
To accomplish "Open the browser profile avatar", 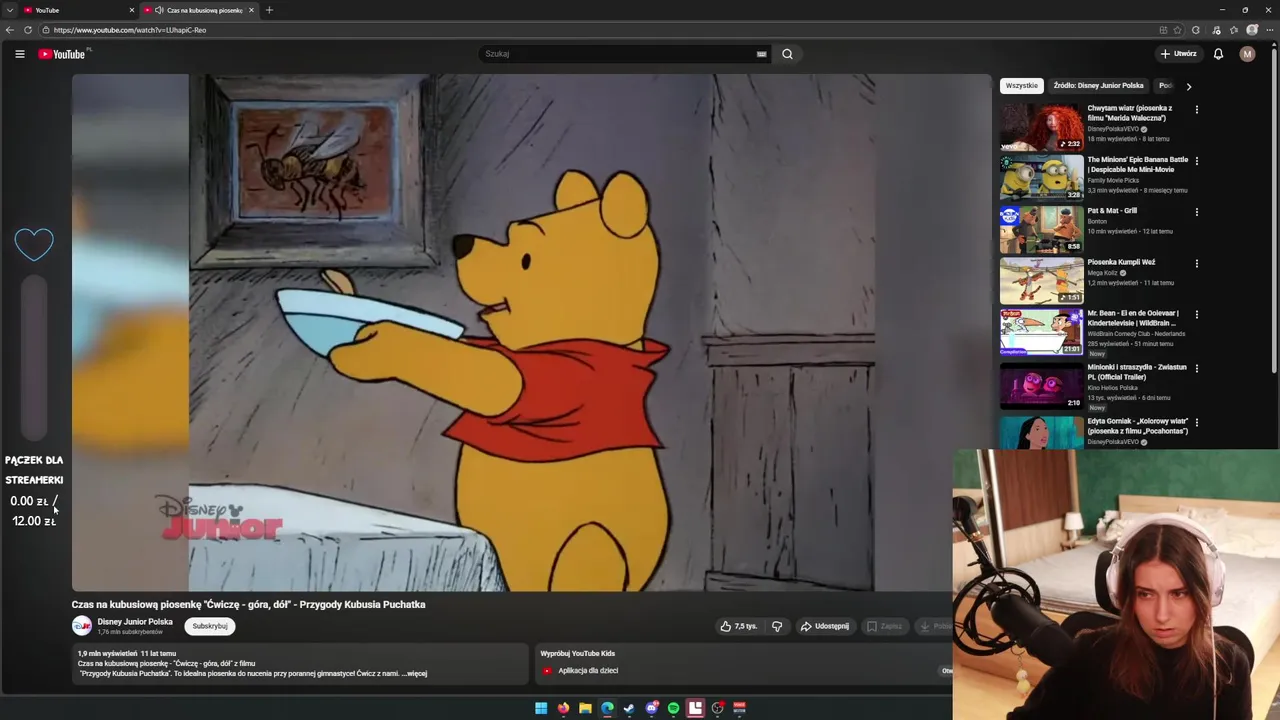I will 1252,30.
